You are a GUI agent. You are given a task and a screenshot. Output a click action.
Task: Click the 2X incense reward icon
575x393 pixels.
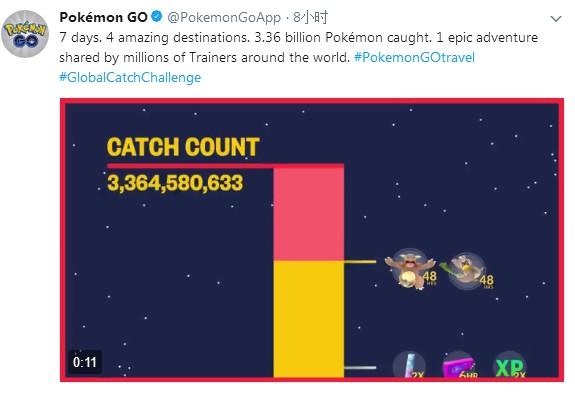(x=410, y=364)
